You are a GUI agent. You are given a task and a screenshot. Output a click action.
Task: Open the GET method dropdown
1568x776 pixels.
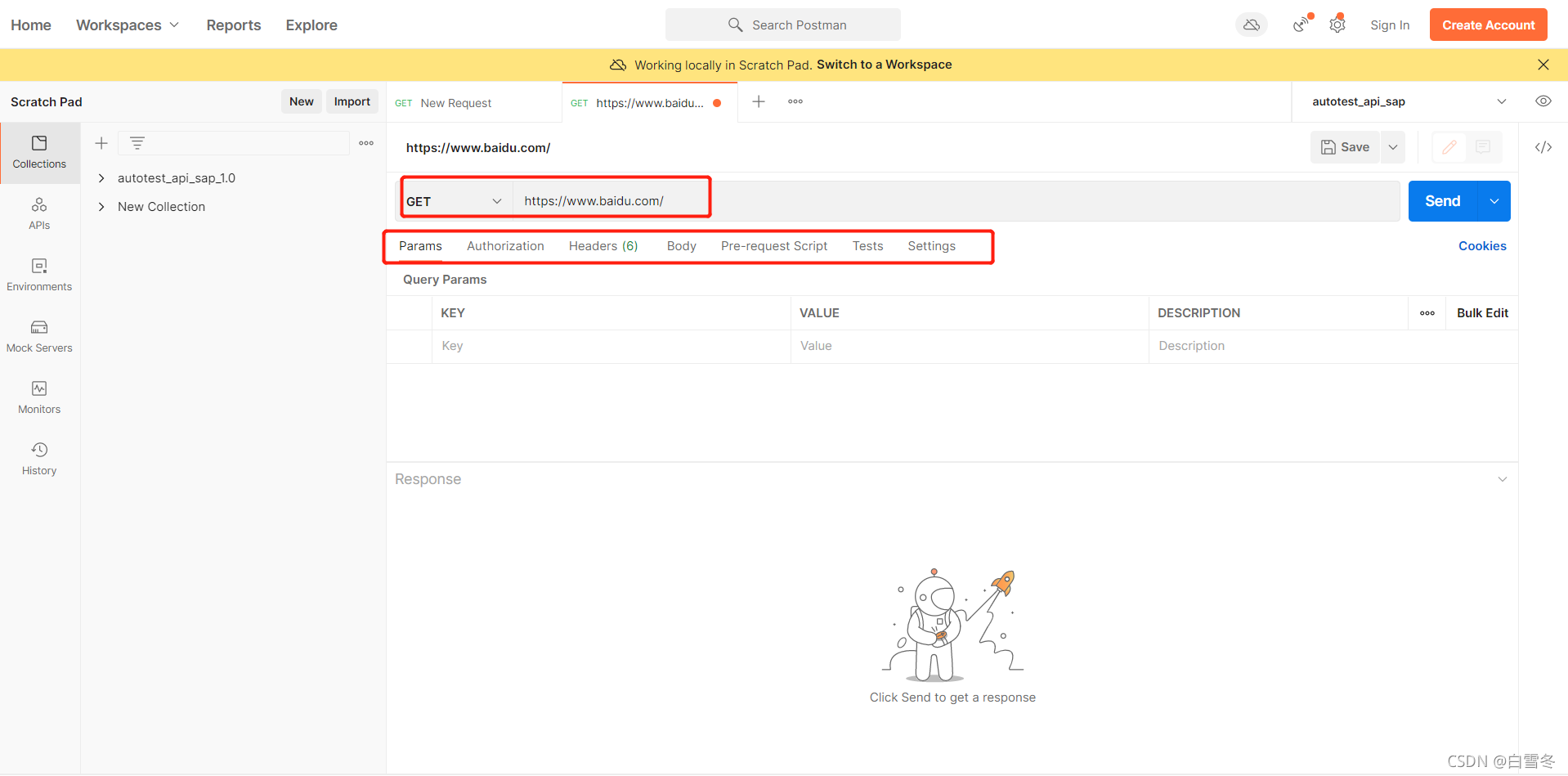[x=455, y=201]
